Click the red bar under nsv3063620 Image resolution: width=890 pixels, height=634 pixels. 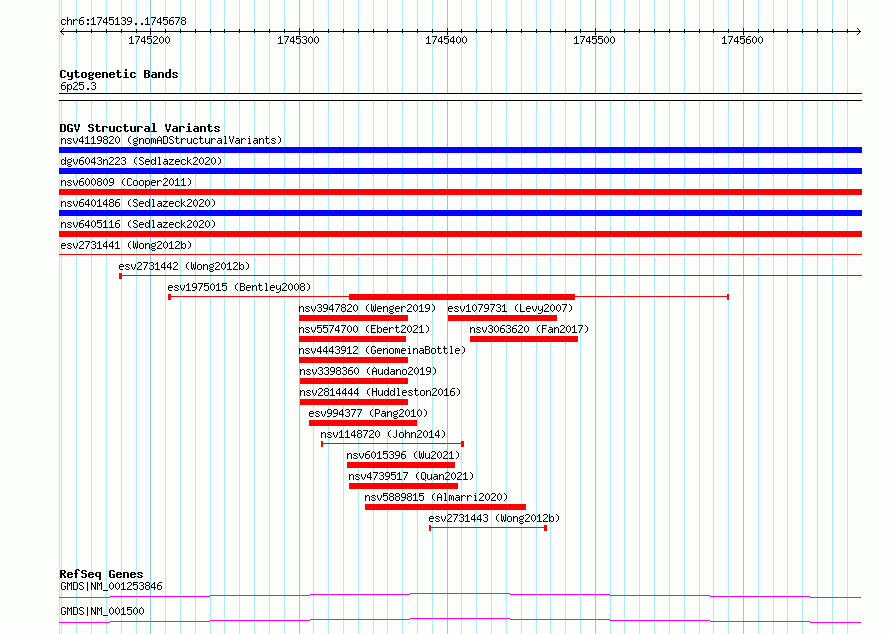tap(524, 339)
